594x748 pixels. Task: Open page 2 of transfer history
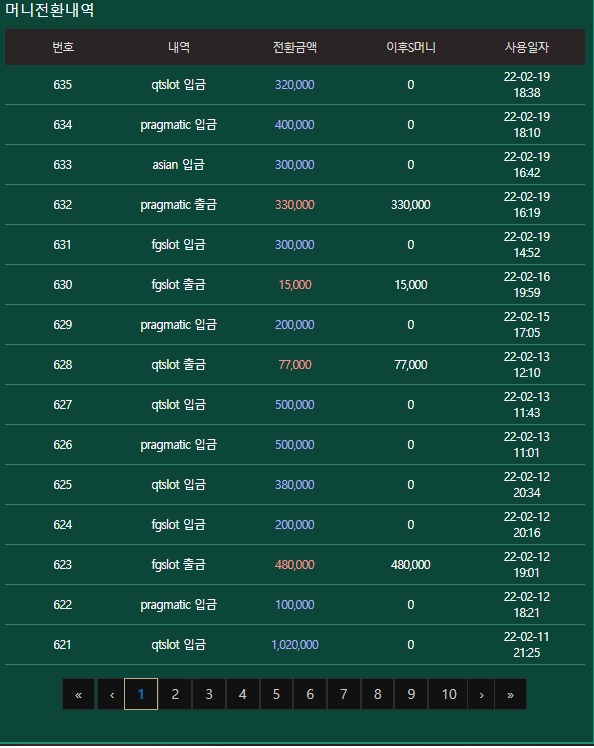pos(175,694)
